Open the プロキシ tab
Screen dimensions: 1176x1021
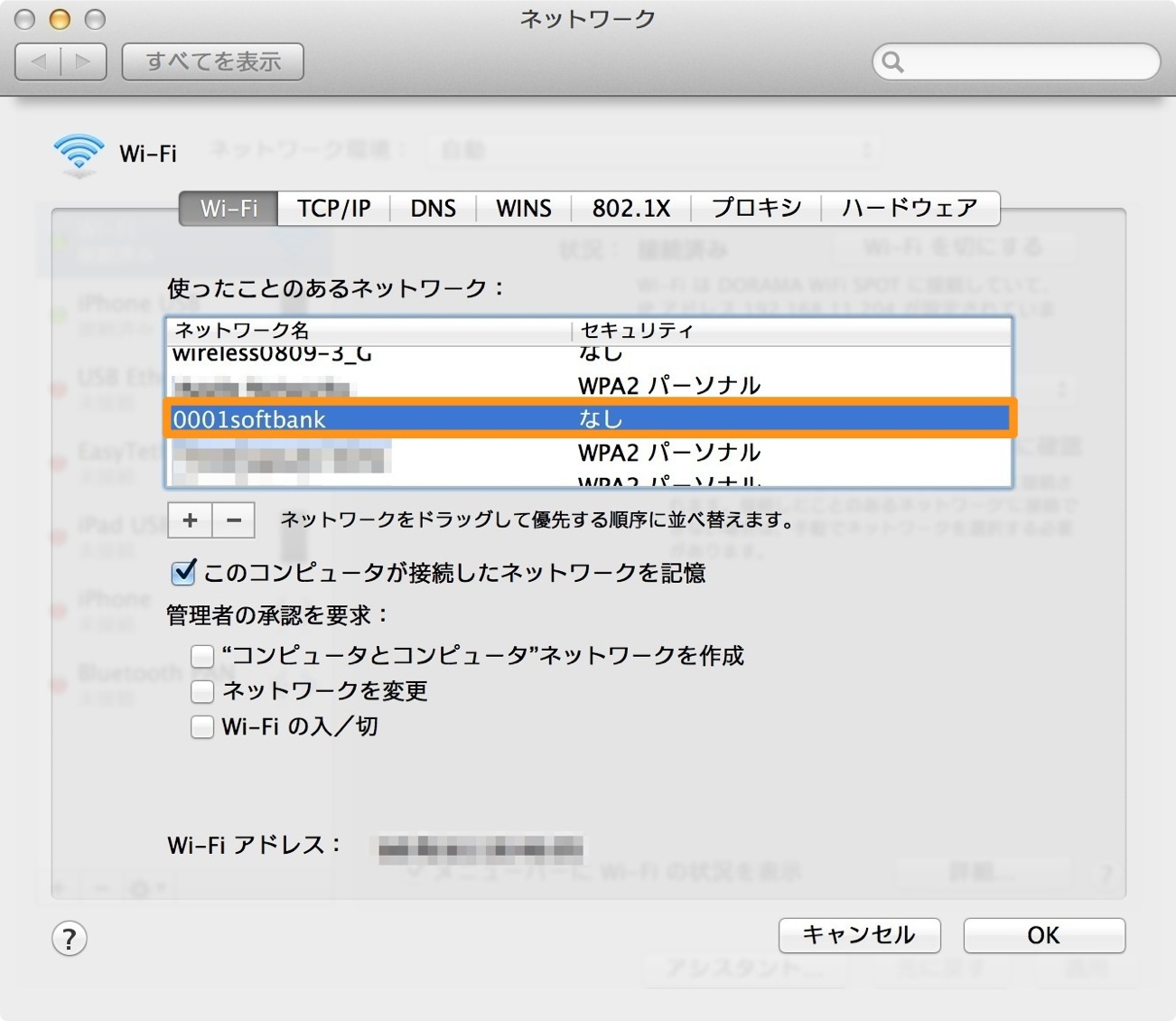pos(756,209)
